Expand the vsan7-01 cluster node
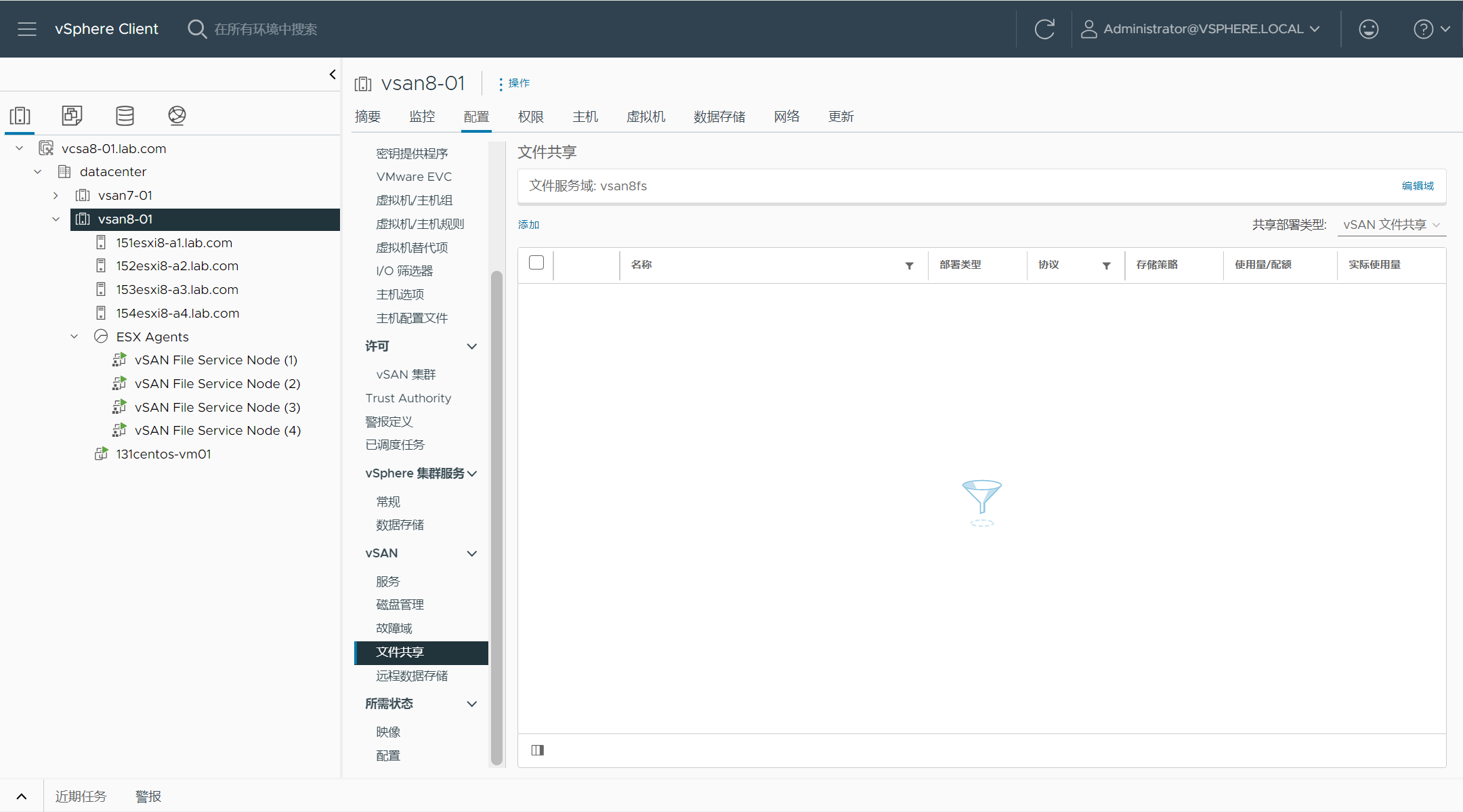Image resolution: width=1463 pixels, height=812 pixels. [x=56, y=196]
